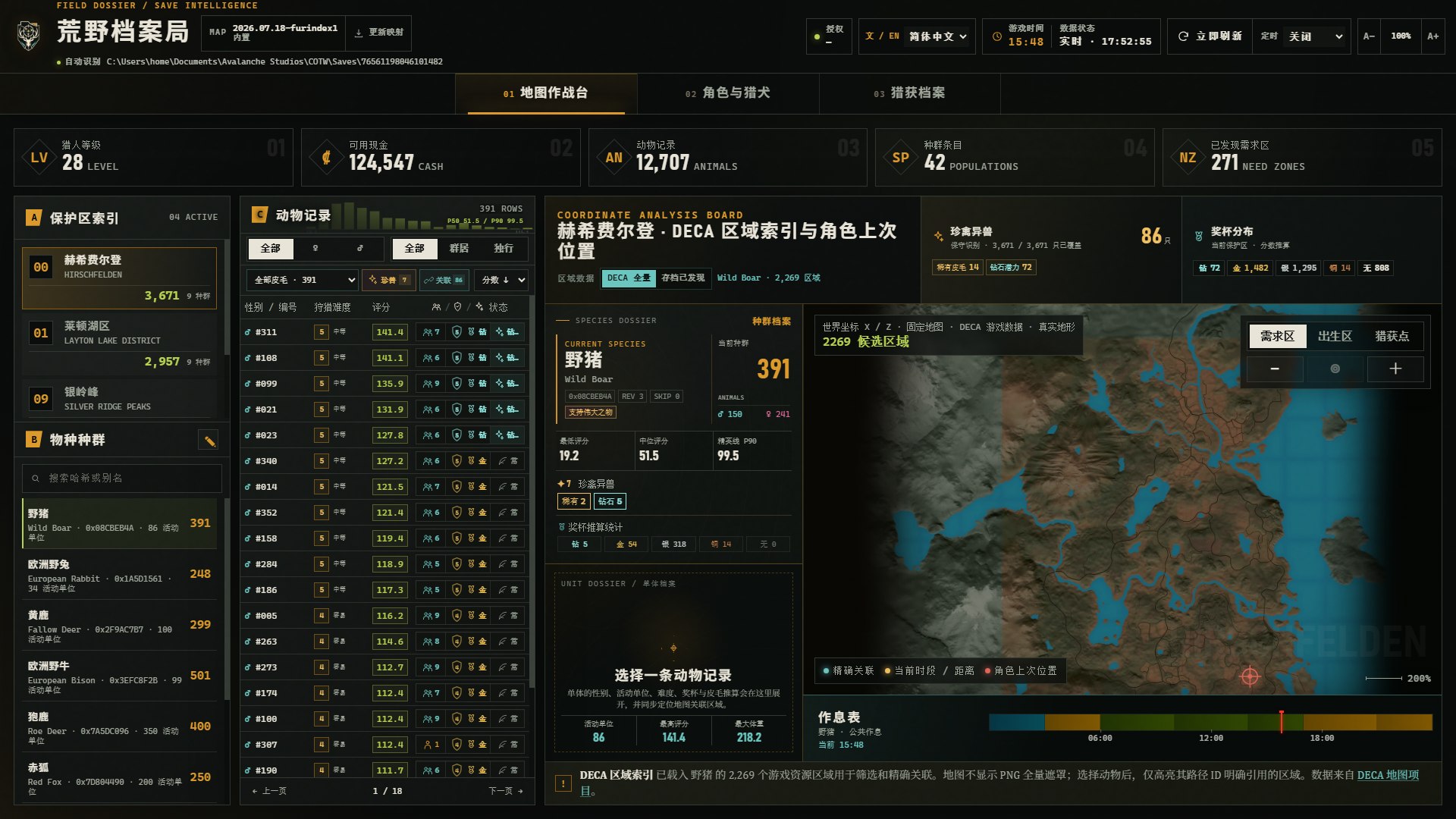Switch to the 出生区 map tab
Viewport: 1456px width, 819px height.
coord(1335,336)
